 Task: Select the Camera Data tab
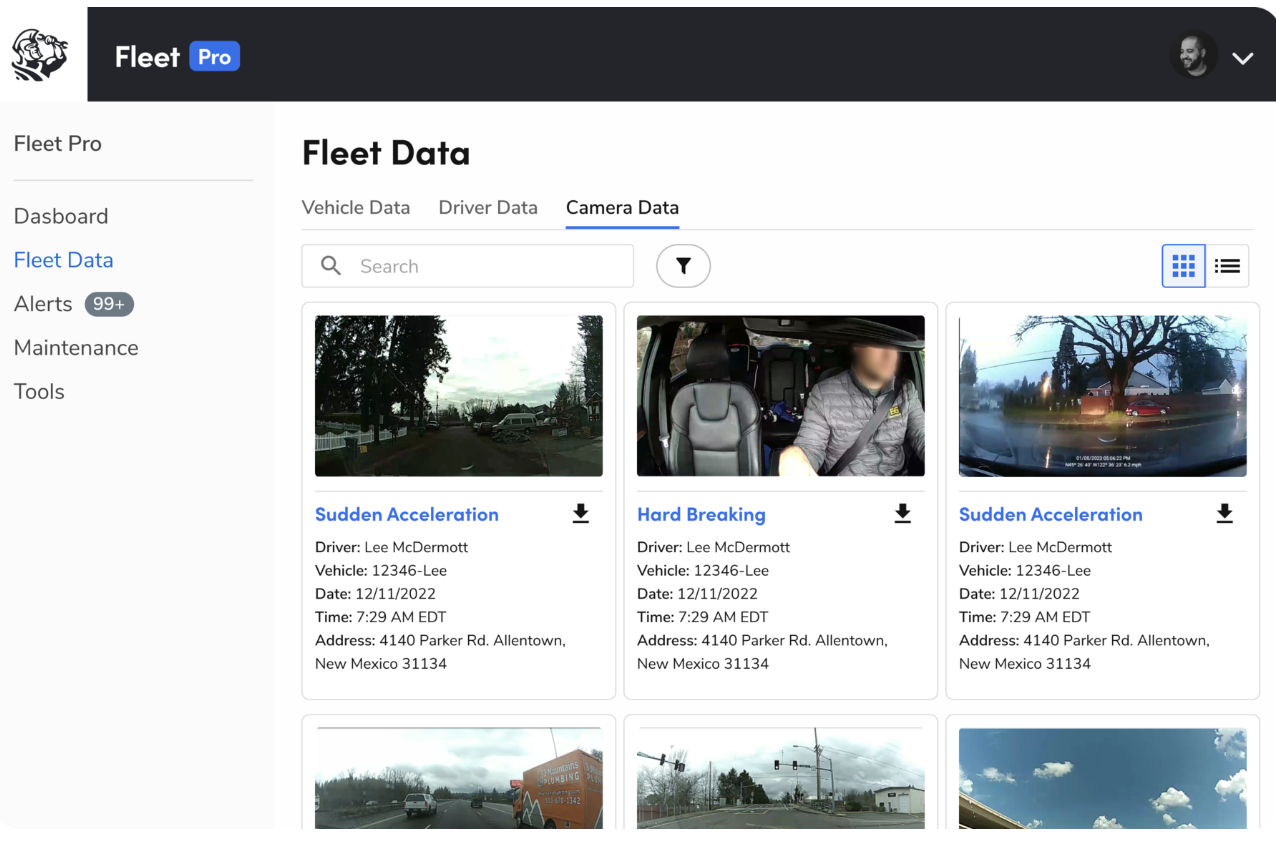click(622, 208)
